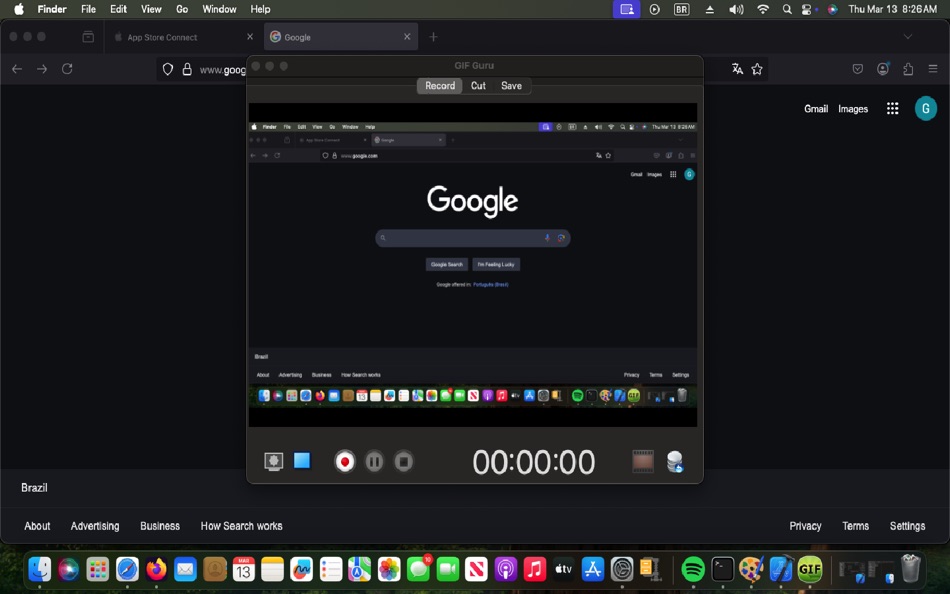Open the Business footer link

point(160,526)
